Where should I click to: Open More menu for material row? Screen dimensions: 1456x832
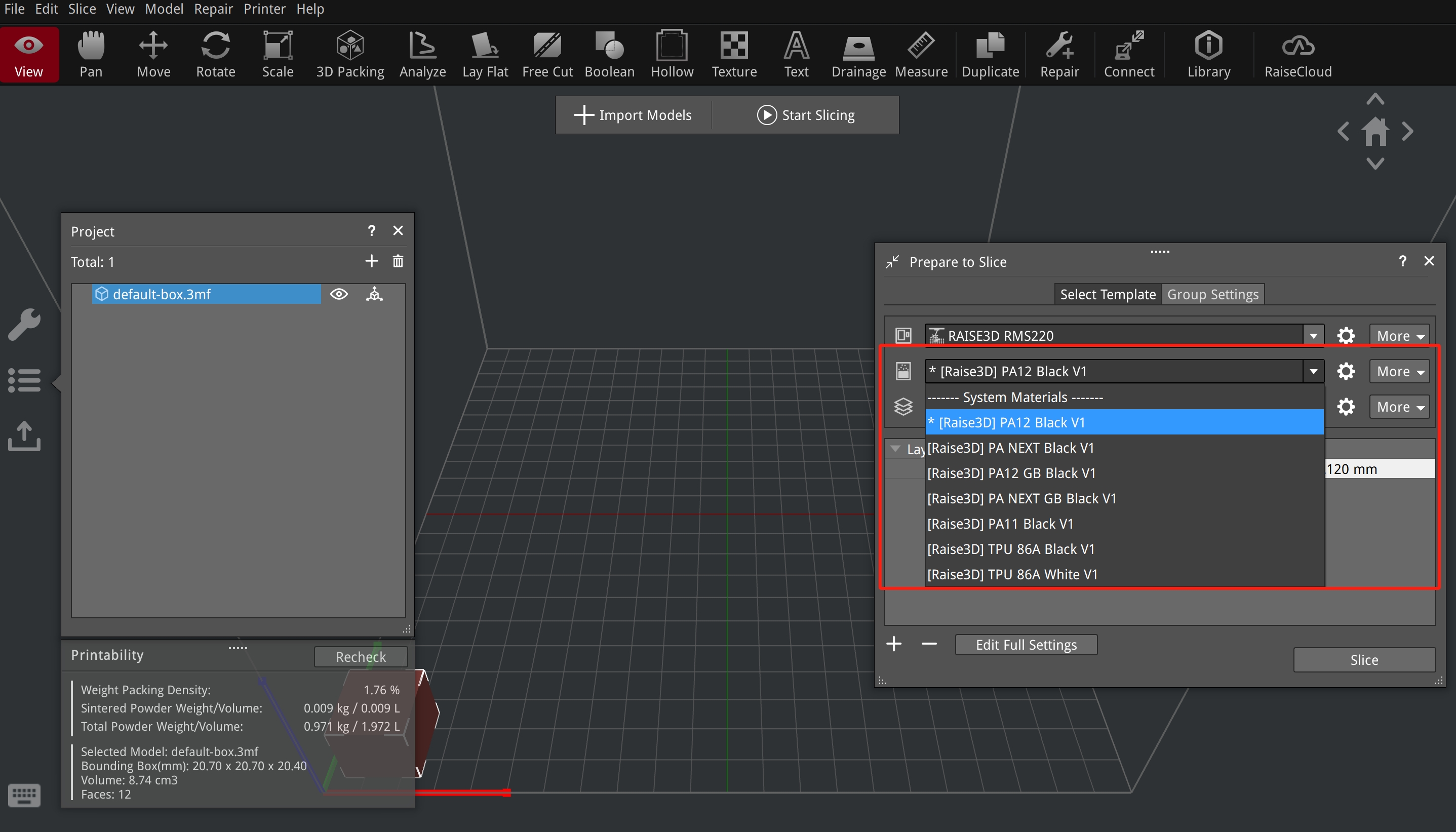pyautogui.click(x=1399, y=371)
